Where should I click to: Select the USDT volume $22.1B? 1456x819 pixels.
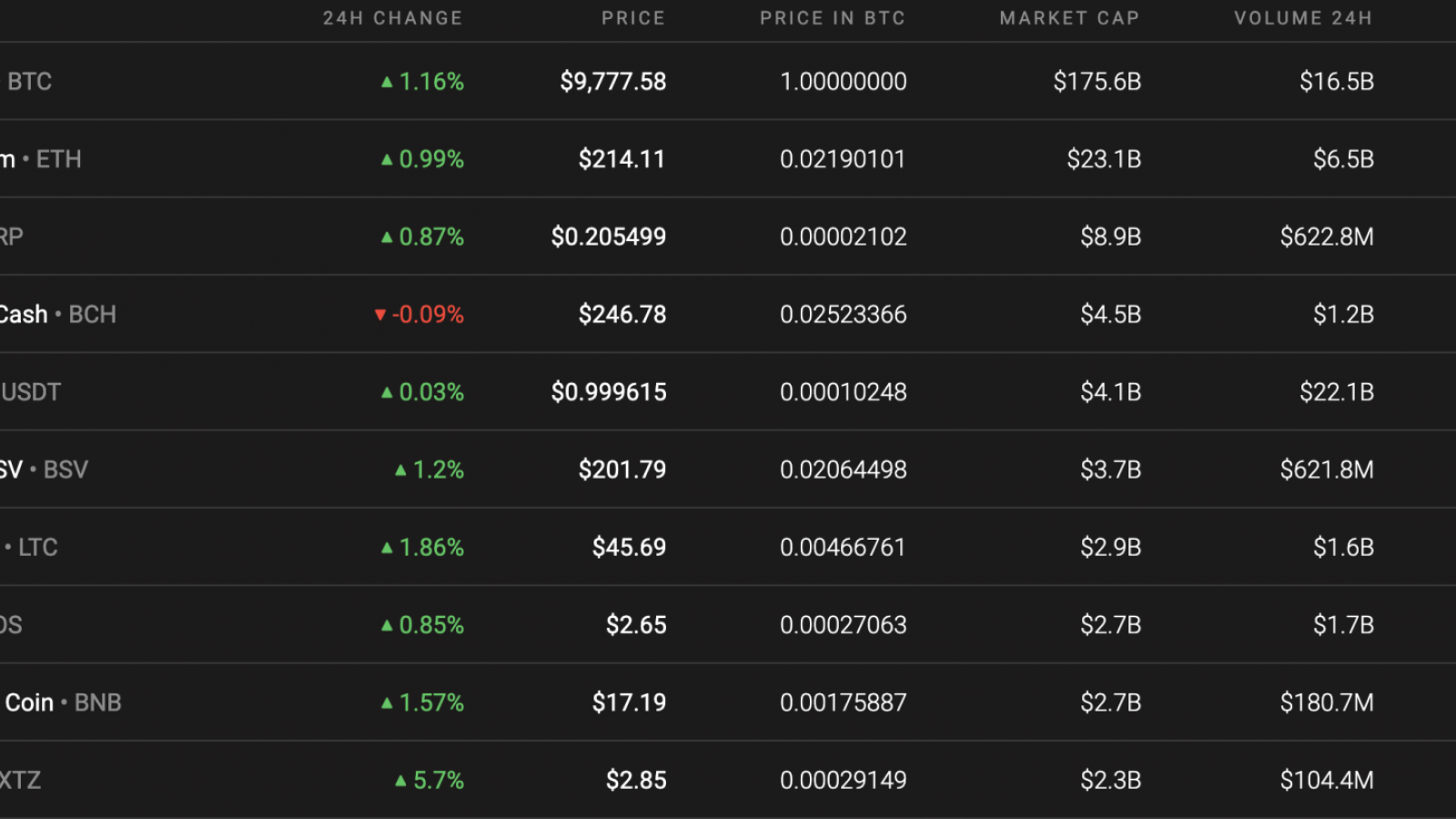(x=1337, y=392)
